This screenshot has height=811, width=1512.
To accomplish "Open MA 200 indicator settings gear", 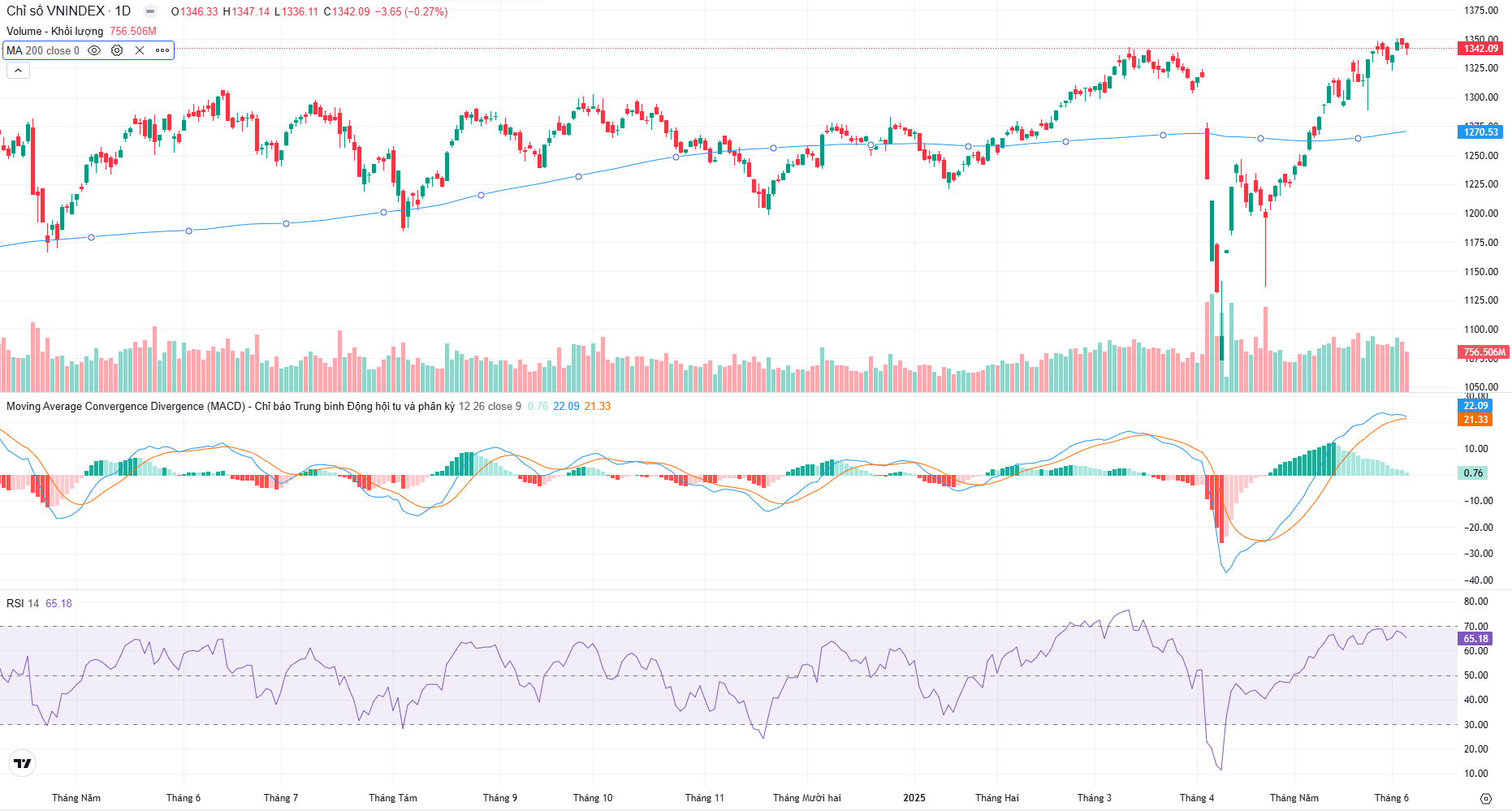I will [117, 50].
